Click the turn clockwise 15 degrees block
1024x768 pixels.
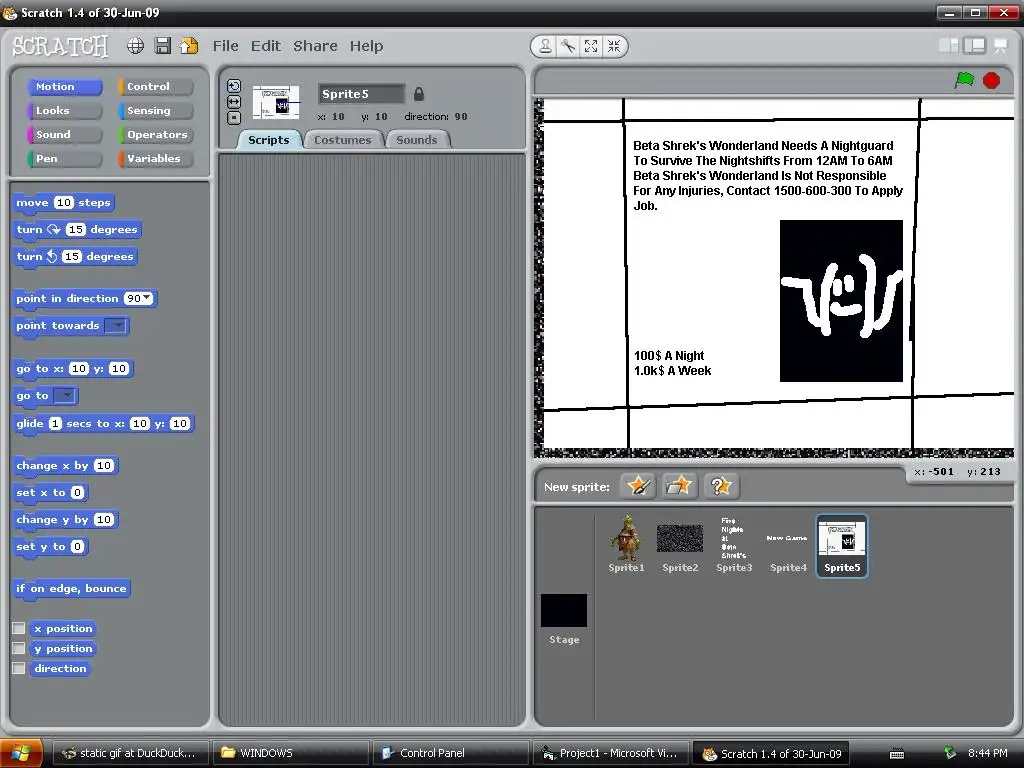77,229
